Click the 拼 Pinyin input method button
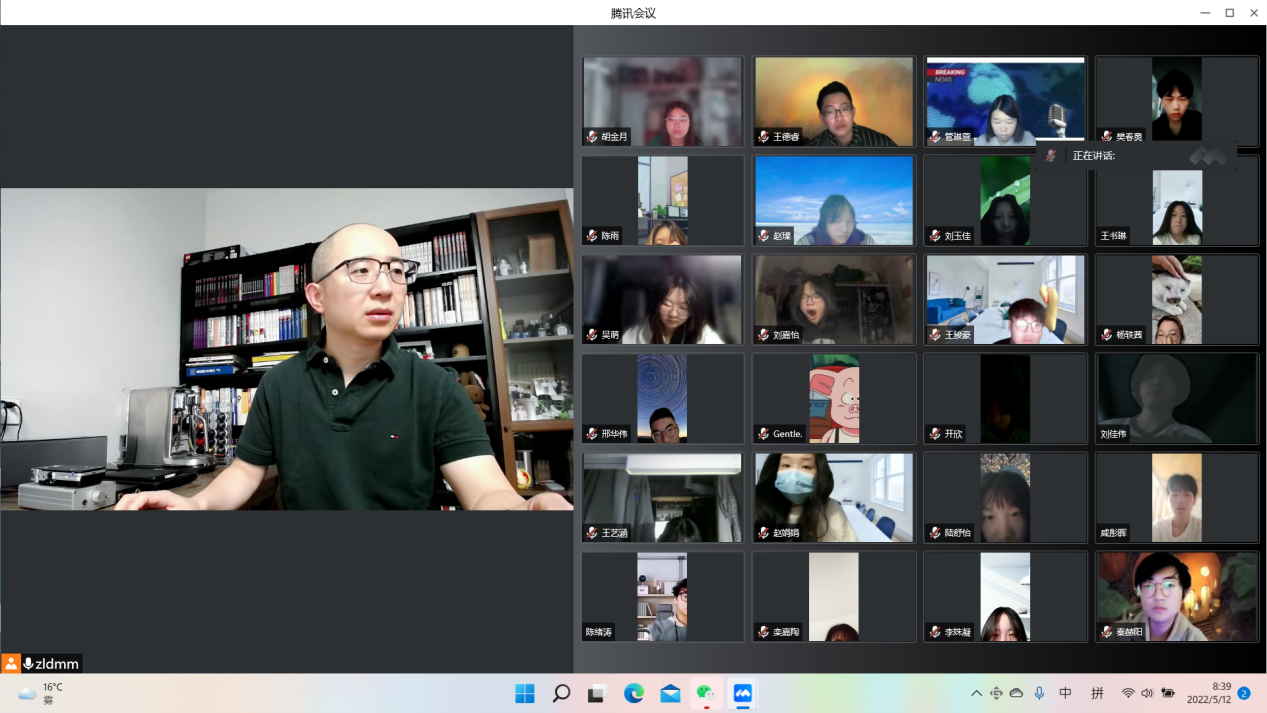 1097,693
